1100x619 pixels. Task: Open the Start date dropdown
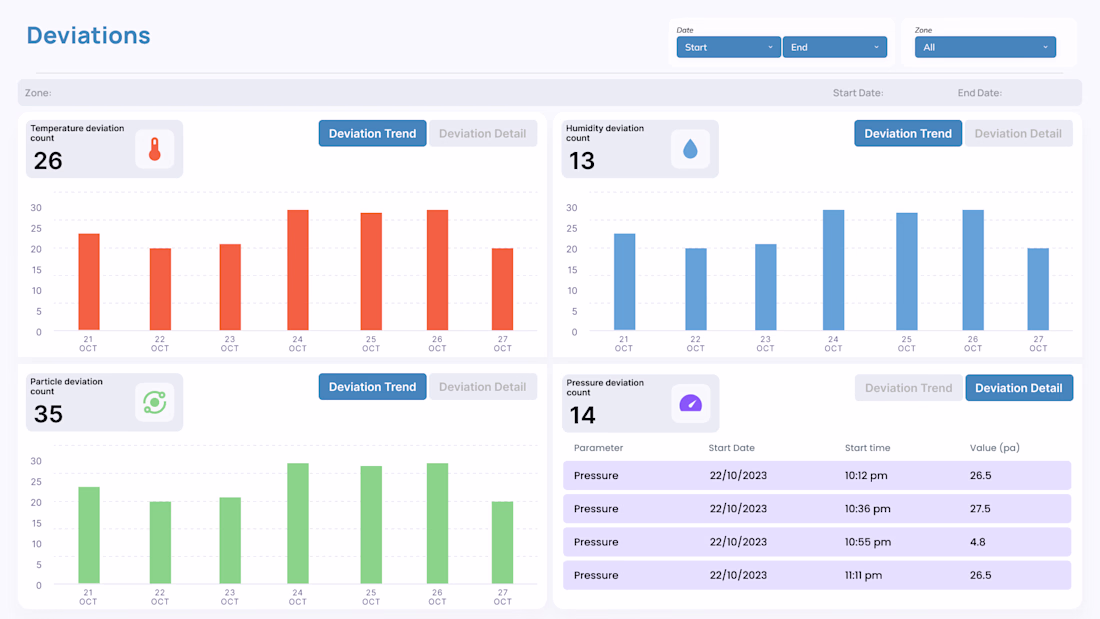click(728, 47)
